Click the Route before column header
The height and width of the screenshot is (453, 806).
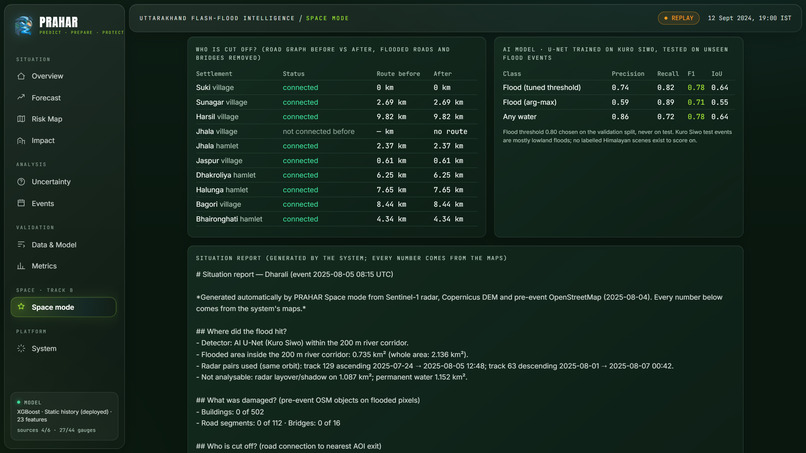click(398, 74)
